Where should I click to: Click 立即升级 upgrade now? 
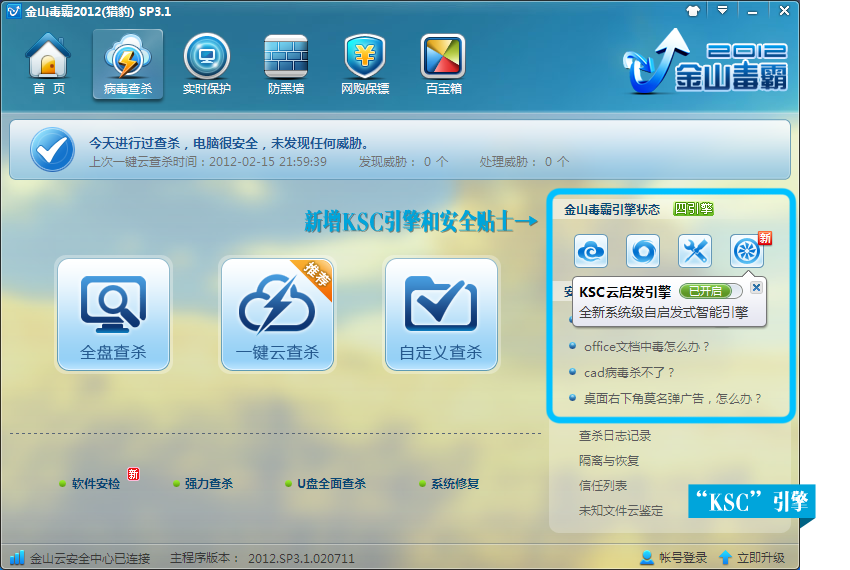[761, 558]
